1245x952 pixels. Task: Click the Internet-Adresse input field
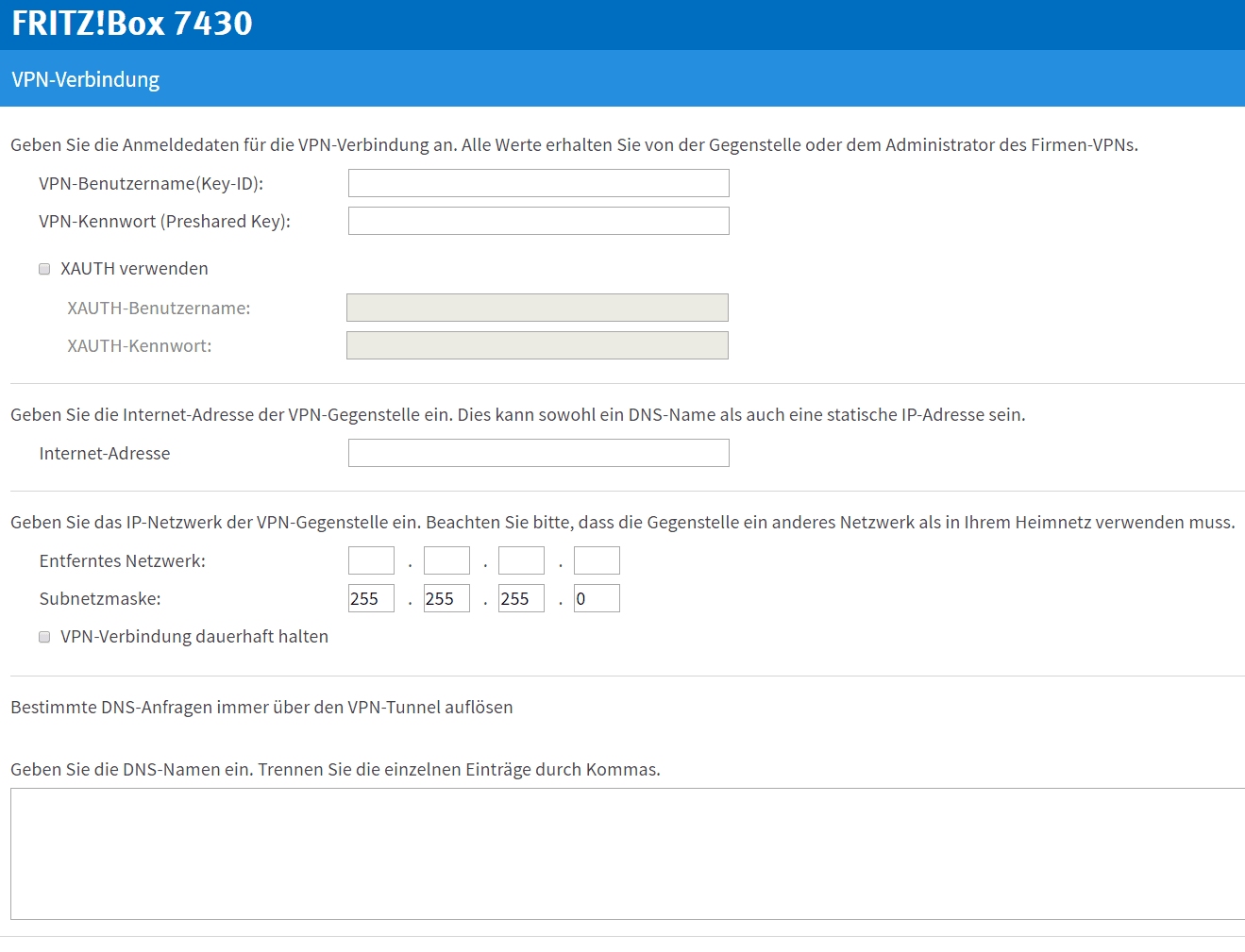538,453
